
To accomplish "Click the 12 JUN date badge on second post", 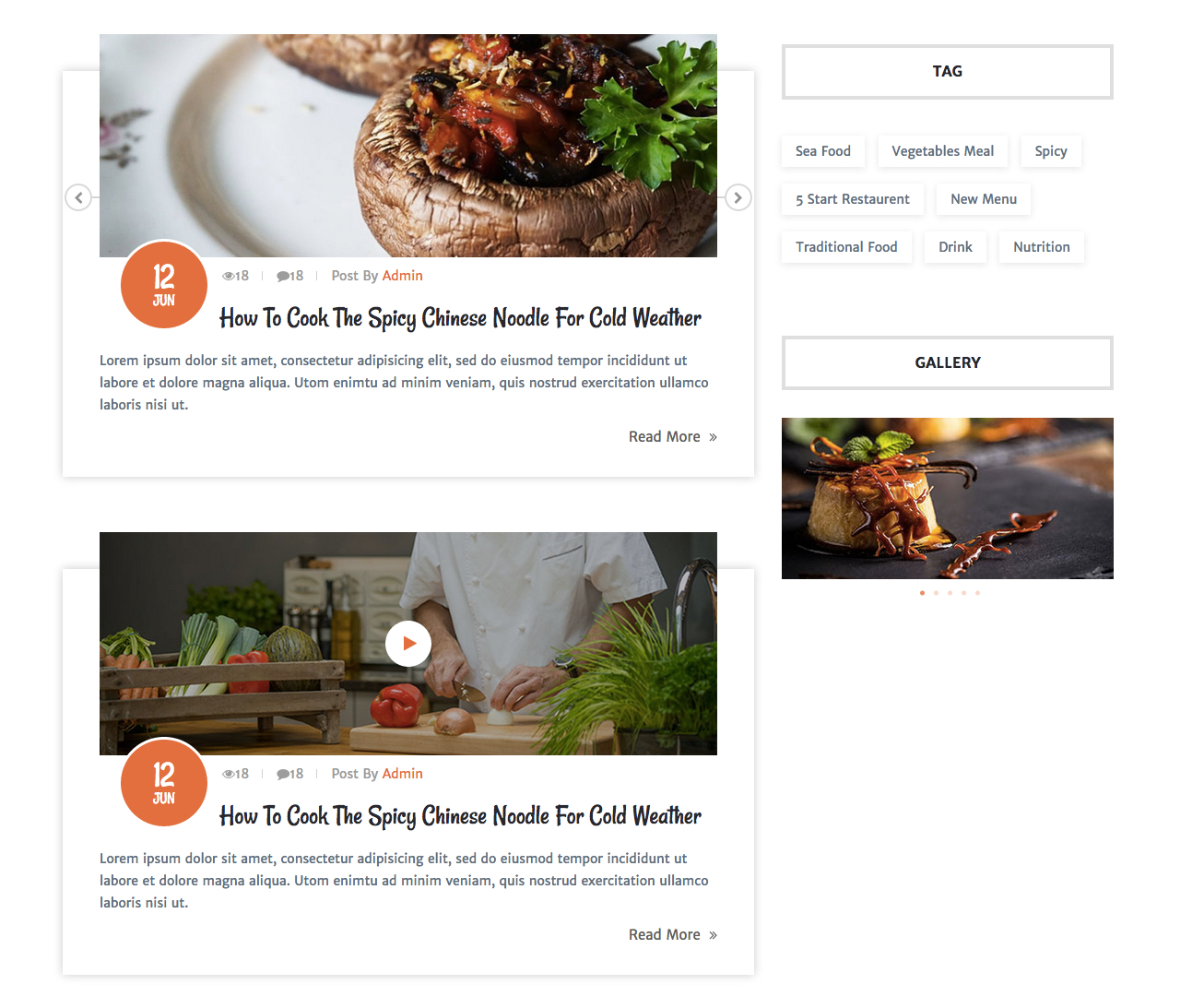I will pos(164,783).
